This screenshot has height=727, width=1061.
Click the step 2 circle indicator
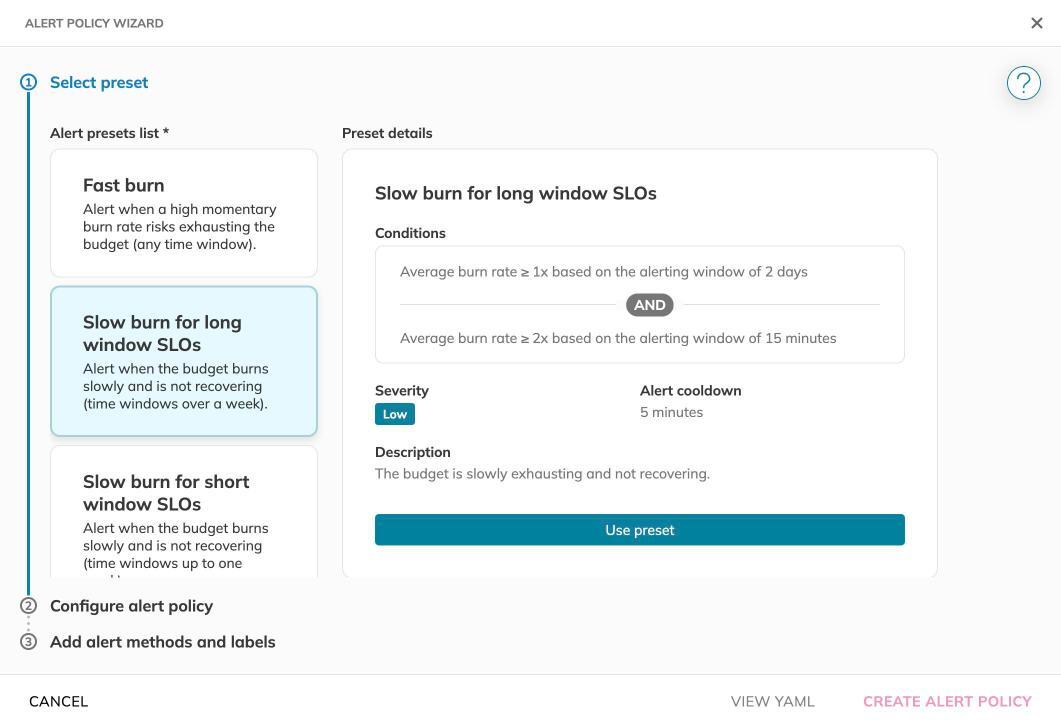pyautogui.click(x=29, y=606)
